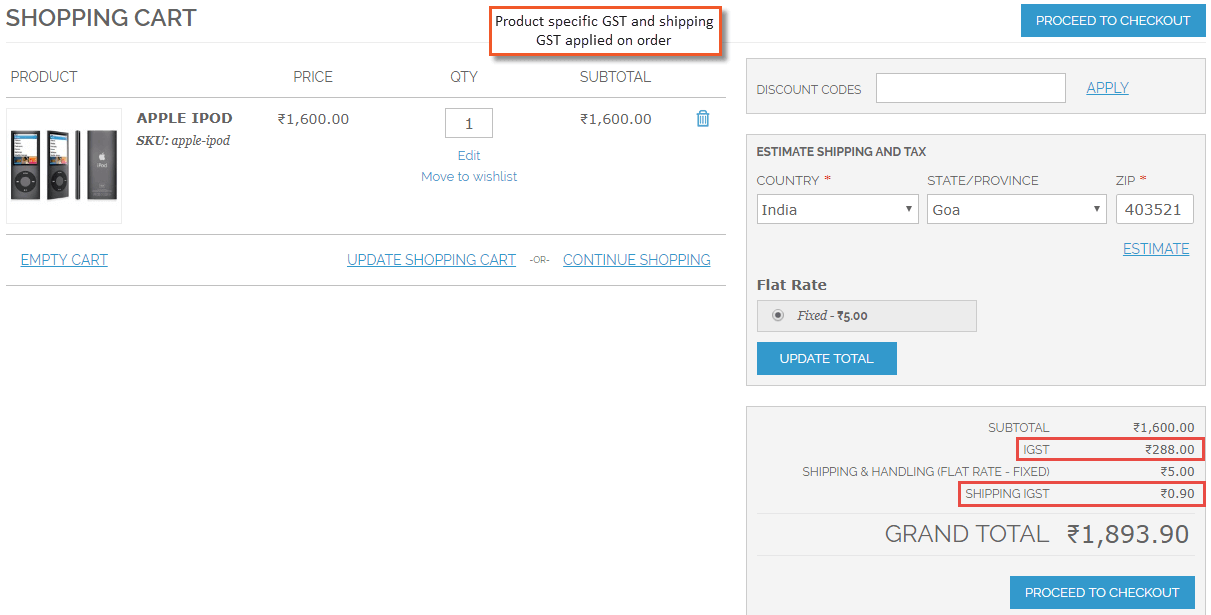Apply the discount code

1108,88
